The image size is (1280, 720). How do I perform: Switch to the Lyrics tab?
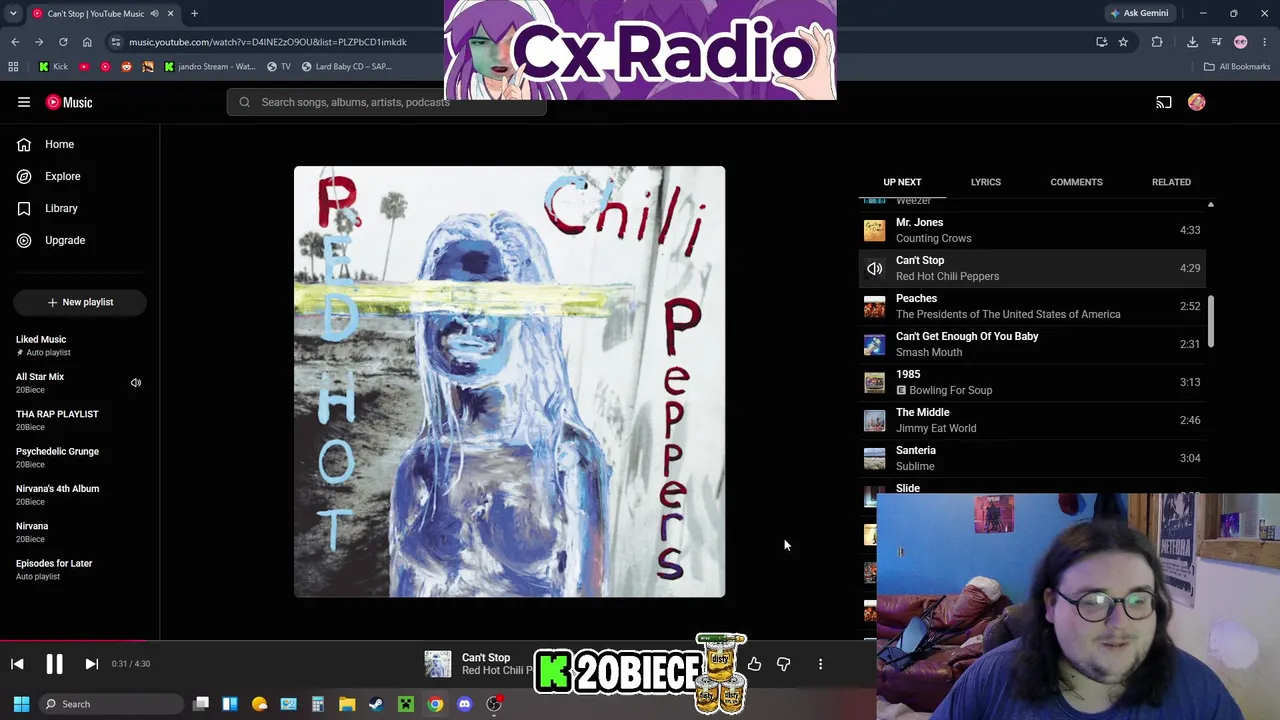(x=985, y=182)
